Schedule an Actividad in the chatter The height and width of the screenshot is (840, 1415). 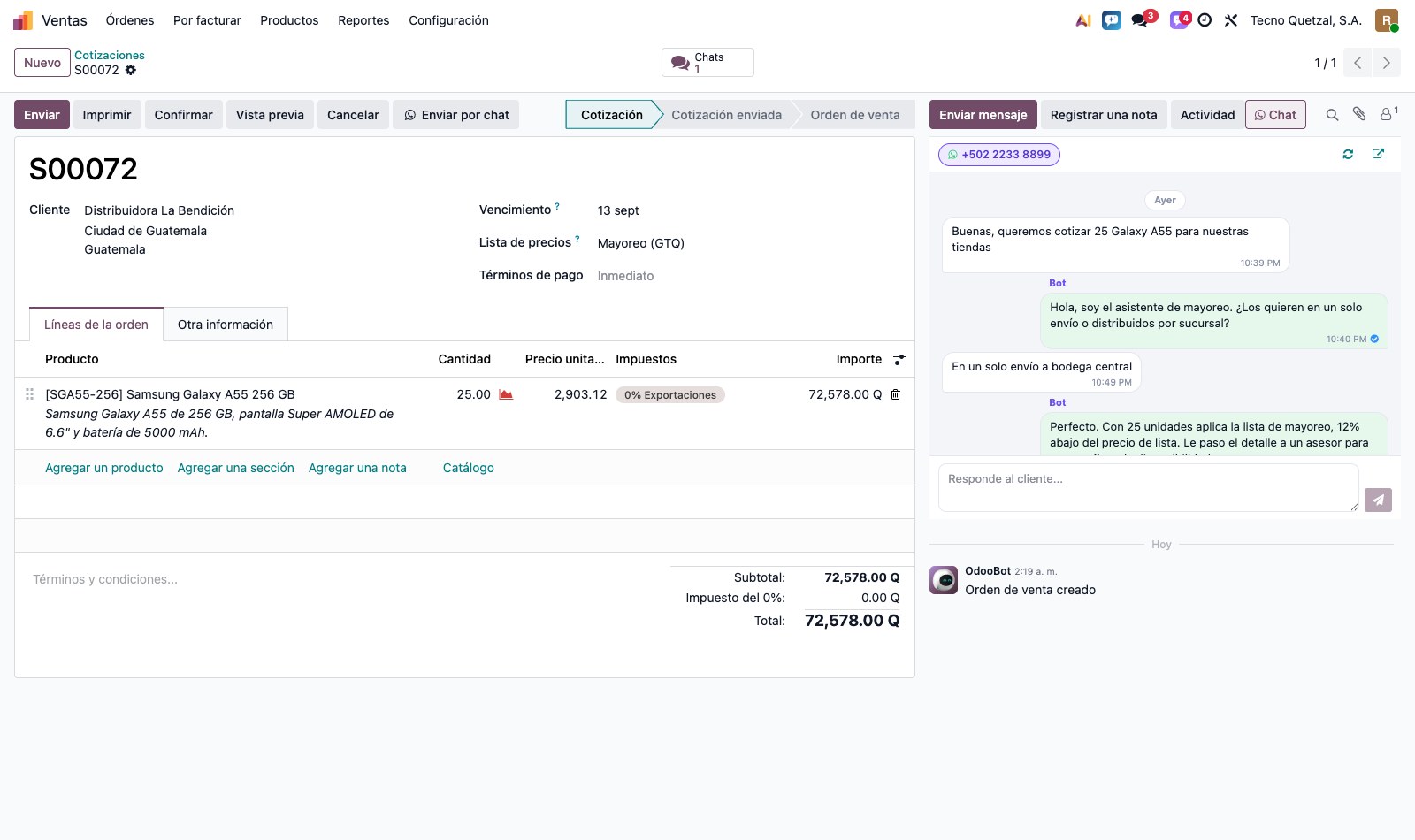coord(1207,115)
